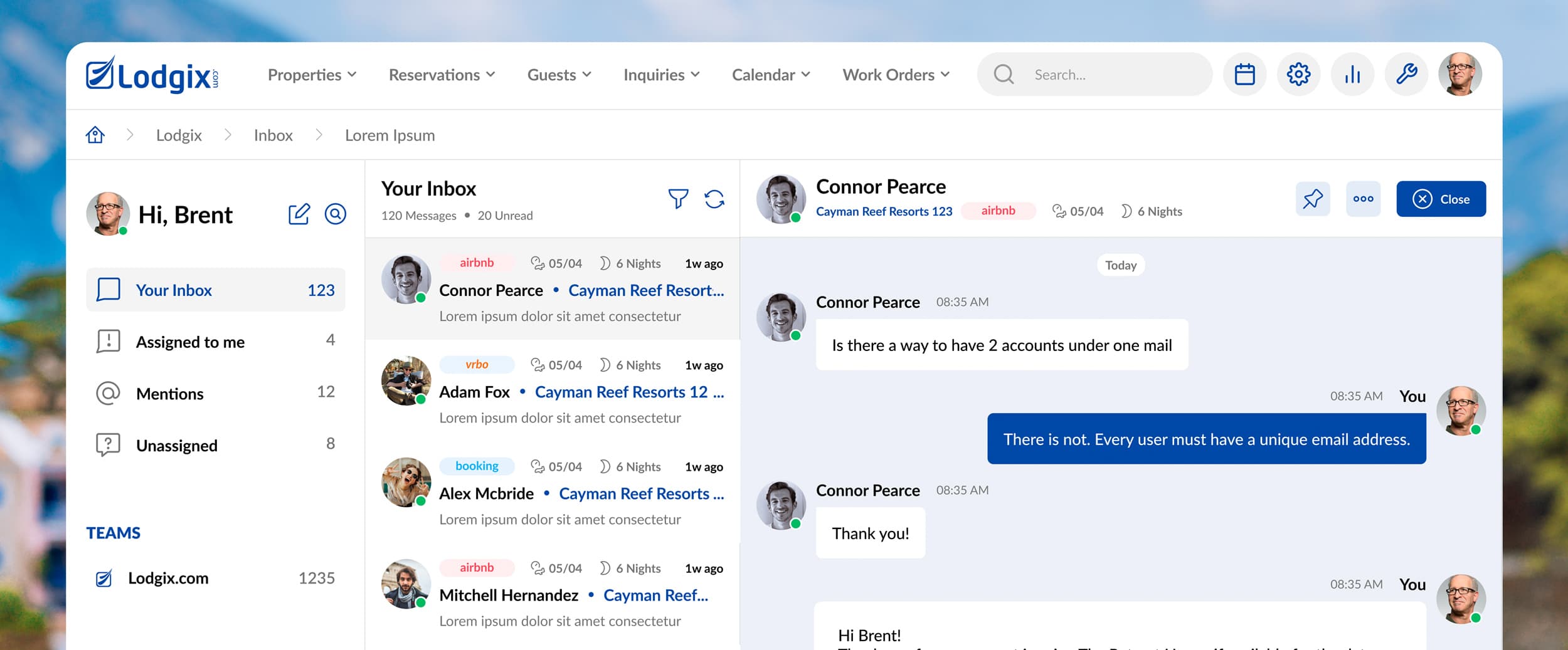The image size is (1568, 650).
Task: Pin the Connor Pearce conversation
Action: point(1313,199)
